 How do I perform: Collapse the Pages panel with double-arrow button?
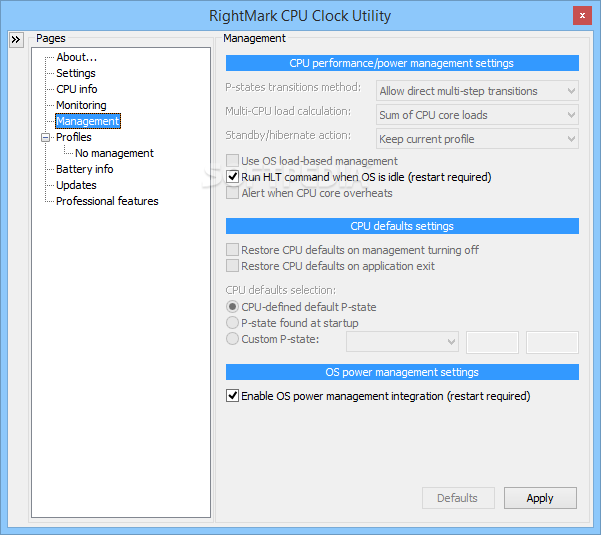[16, 39]
